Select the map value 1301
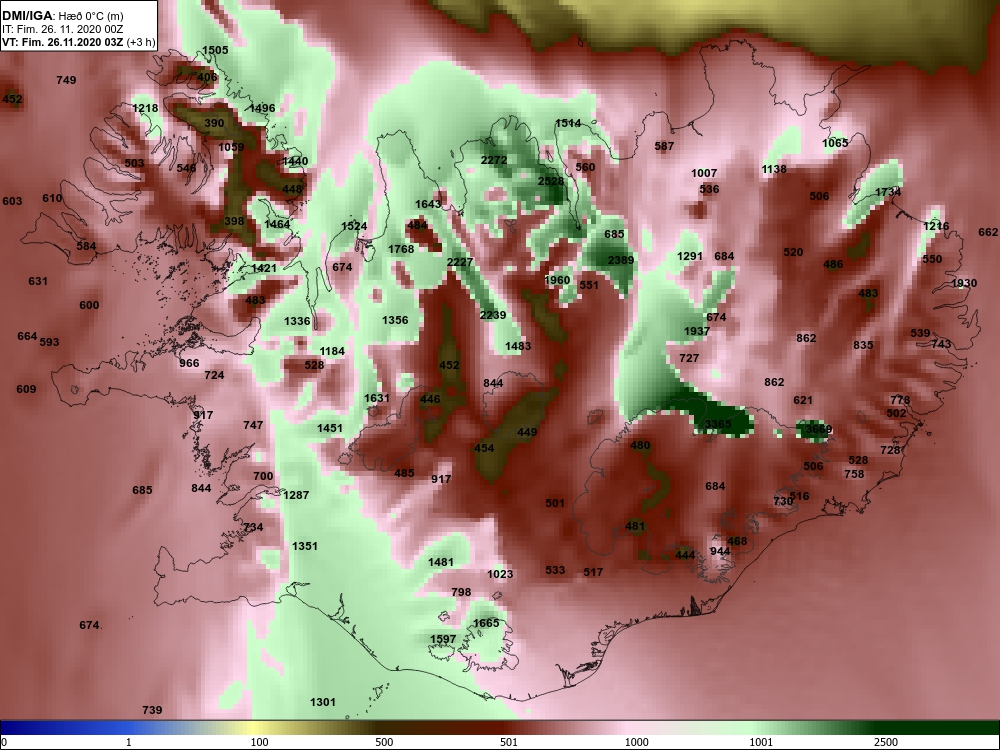1000x750 pixels. [323, 703]
